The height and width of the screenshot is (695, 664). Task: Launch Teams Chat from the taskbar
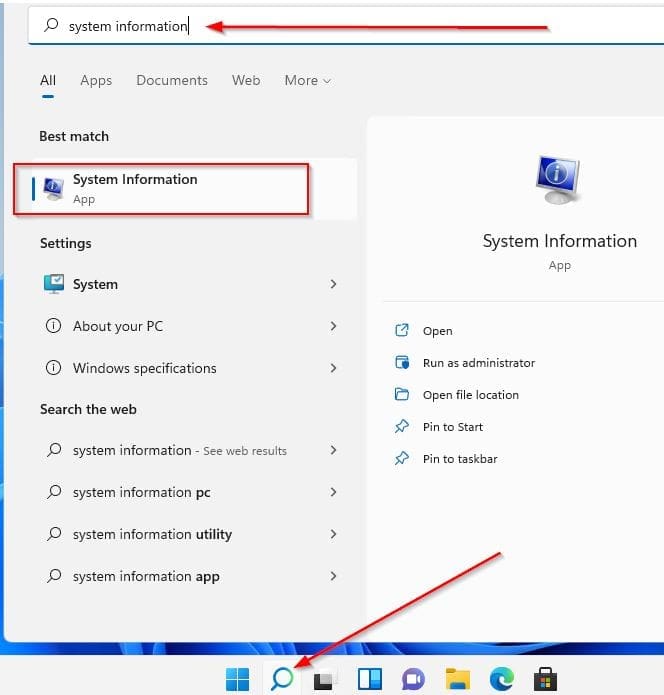click(413, 680)
